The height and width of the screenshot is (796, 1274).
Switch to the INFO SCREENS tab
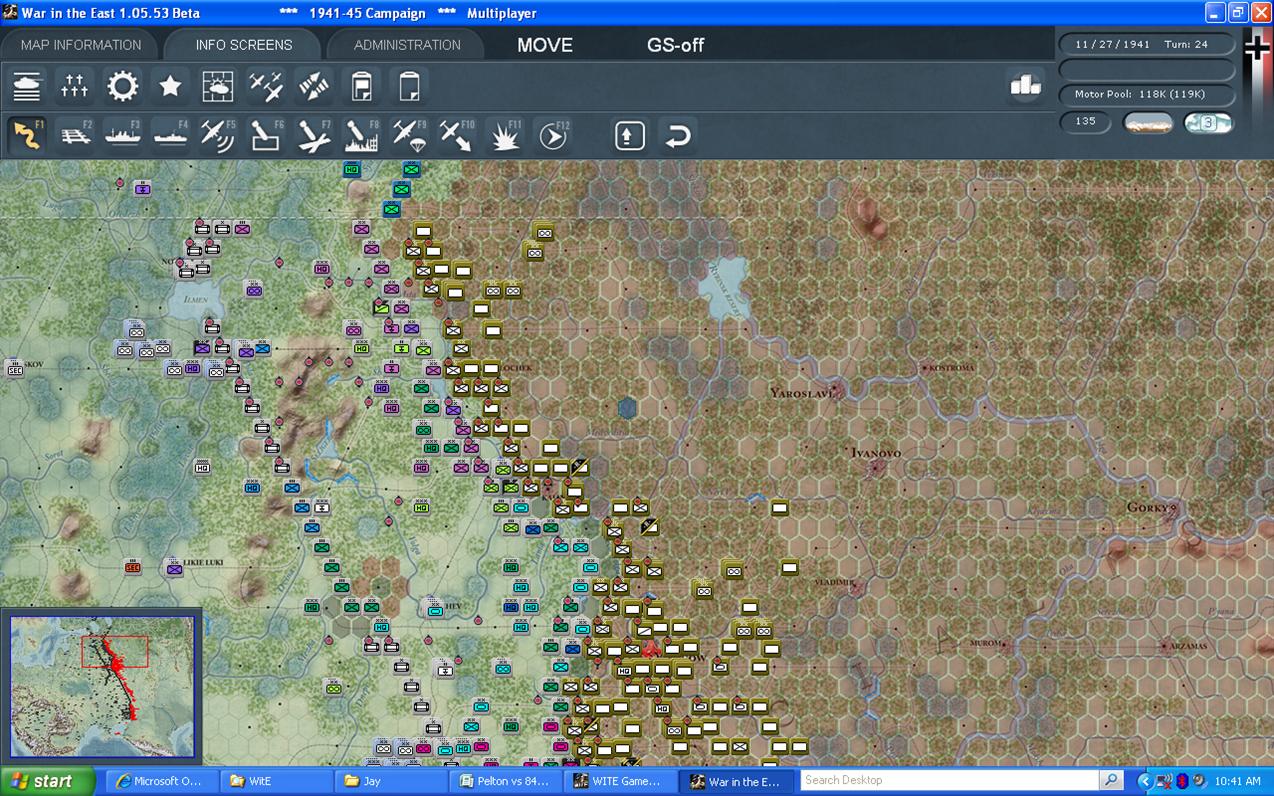[244, 45]
